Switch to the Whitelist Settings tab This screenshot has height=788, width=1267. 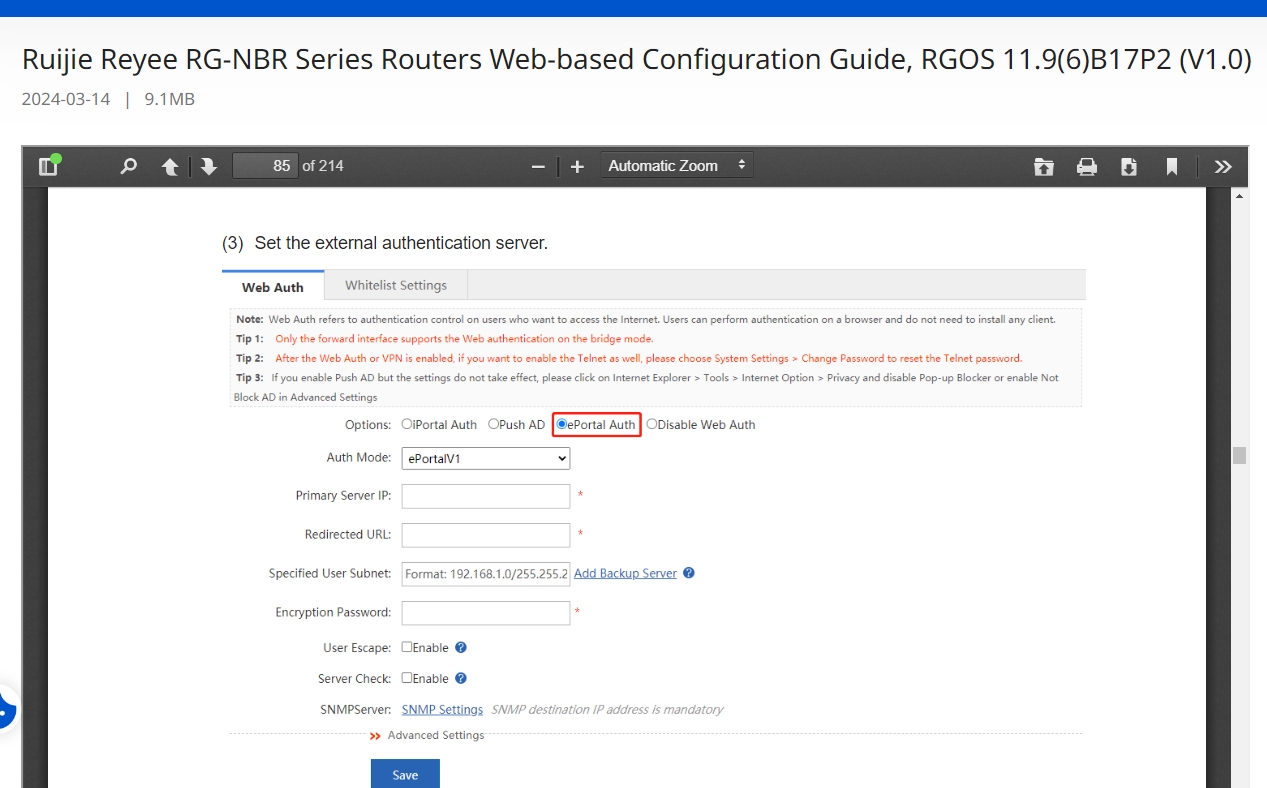(x=396, y=285)
